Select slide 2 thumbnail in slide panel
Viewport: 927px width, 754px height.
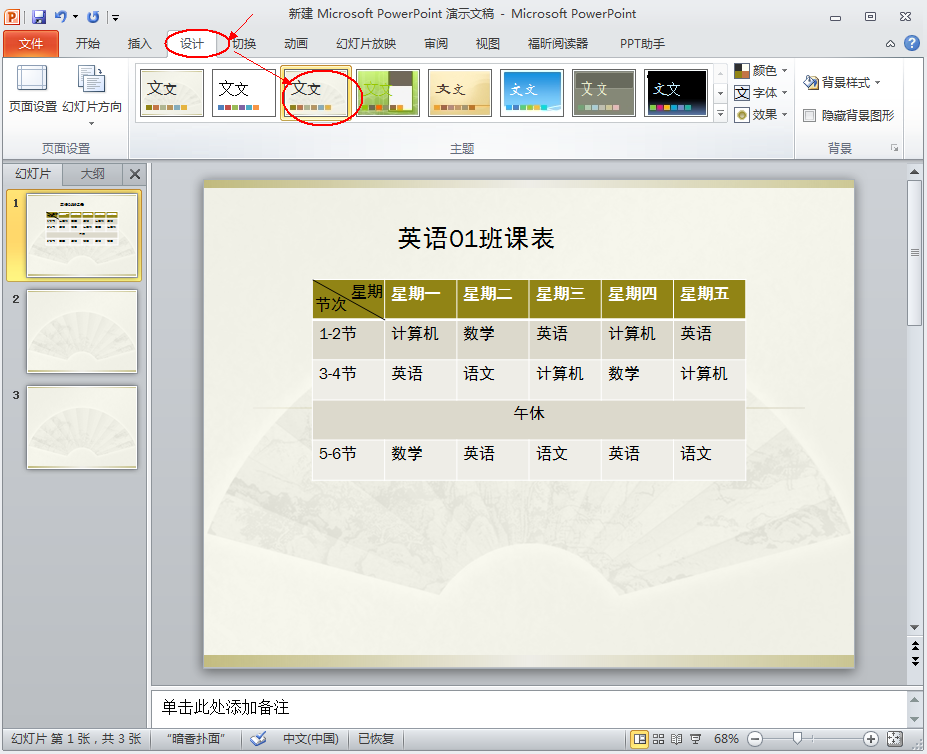click(82, 331)
